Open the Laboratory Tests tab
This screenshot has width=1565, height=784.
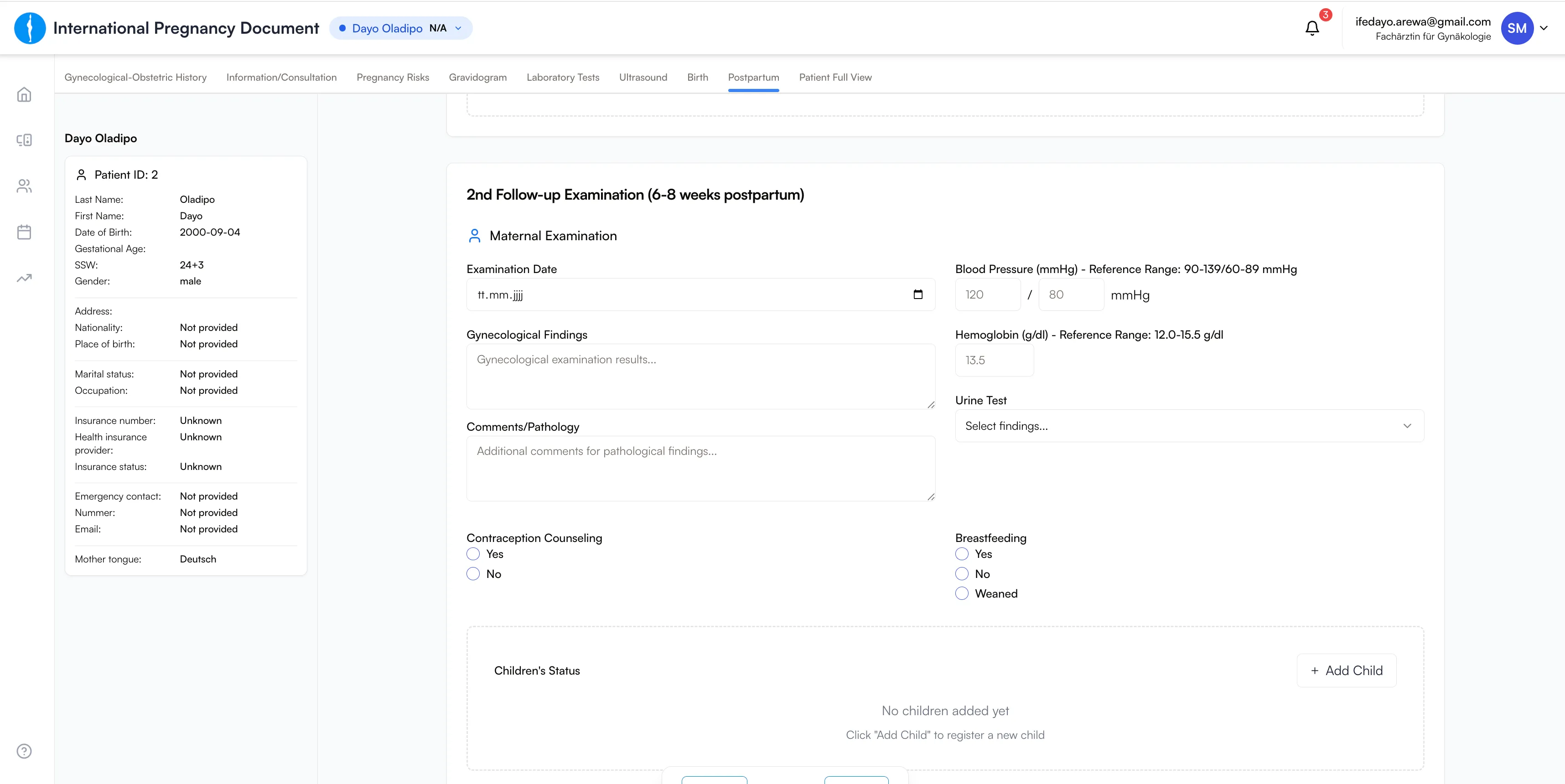pyautogui.click(x=563, y=77)
